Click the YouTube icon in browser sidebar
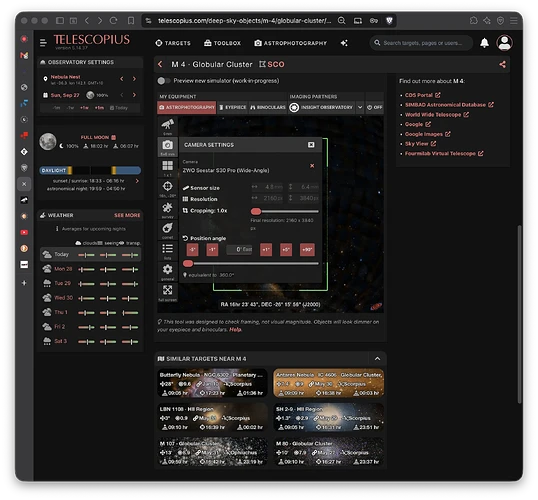The image size is (538, 500). pos(24,232)
